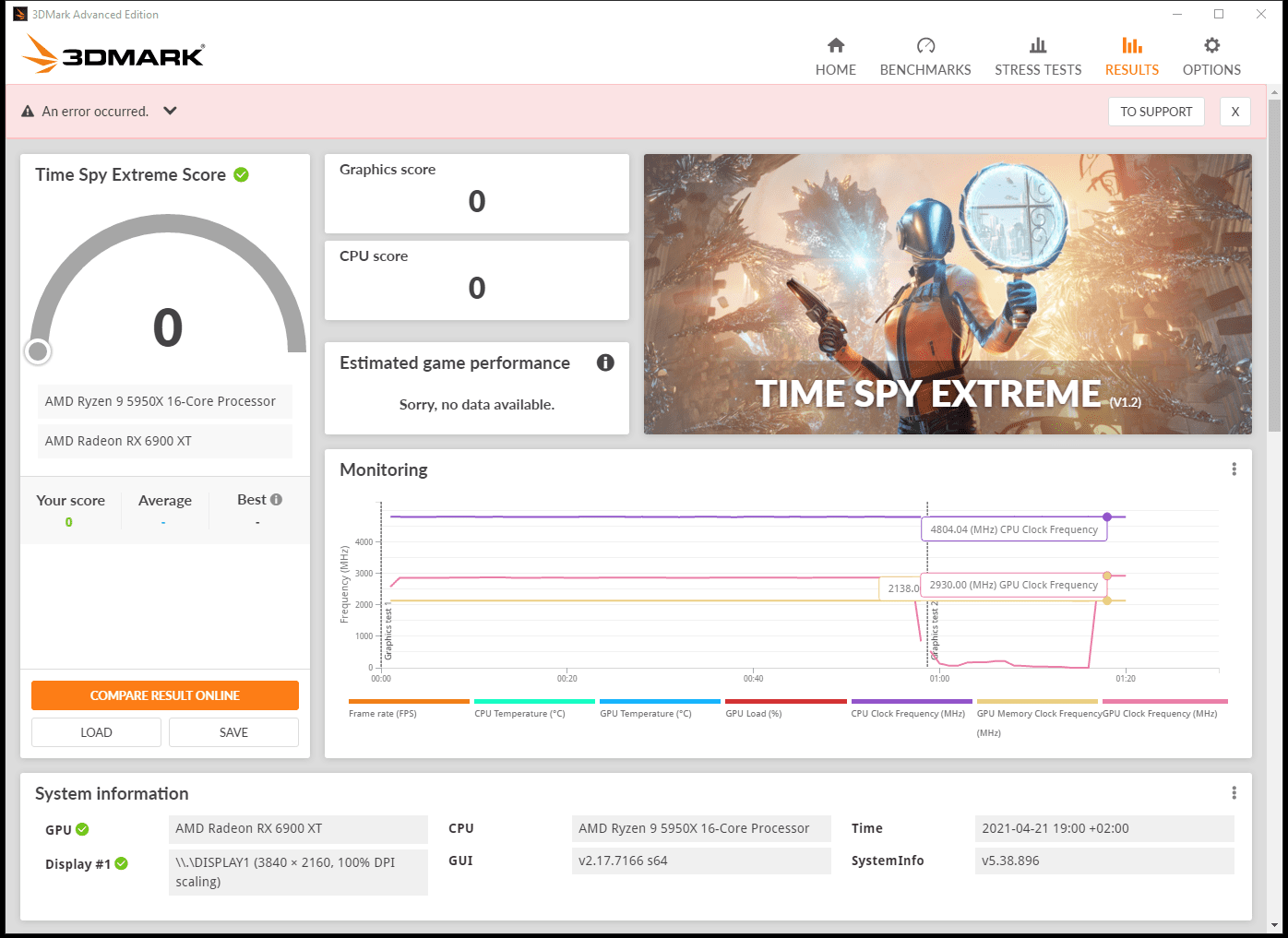This screenshot has height=938, width=1288.
Task: Open the OPTIONS tab
Action: pyautogui.click(x=1211, y=57)
